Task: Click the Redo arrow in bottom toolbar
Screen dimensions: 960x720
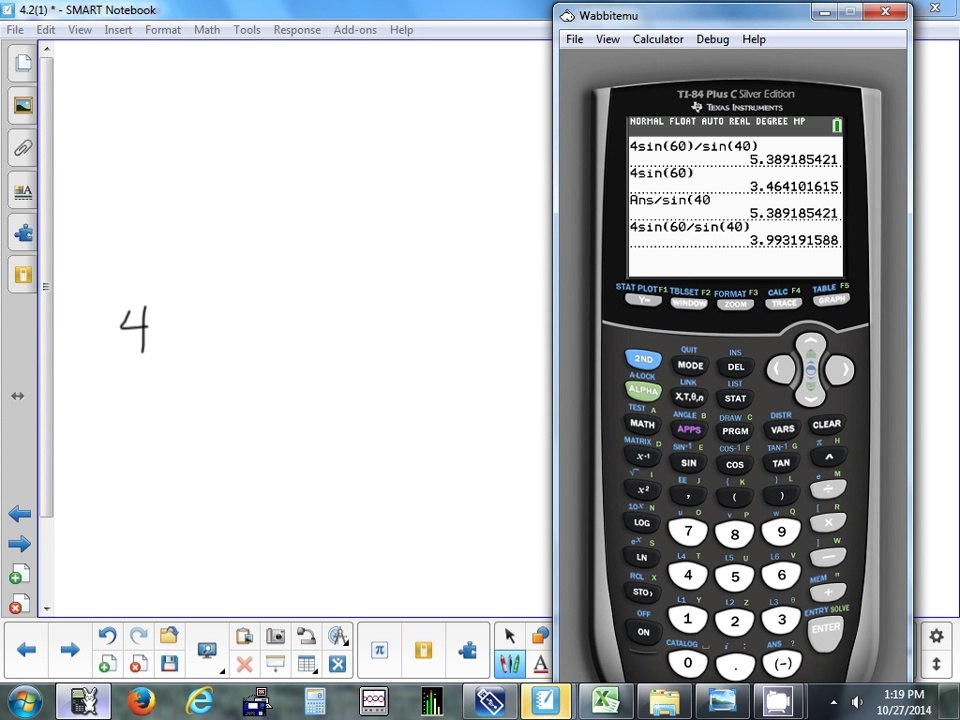Action: (138, 636)
